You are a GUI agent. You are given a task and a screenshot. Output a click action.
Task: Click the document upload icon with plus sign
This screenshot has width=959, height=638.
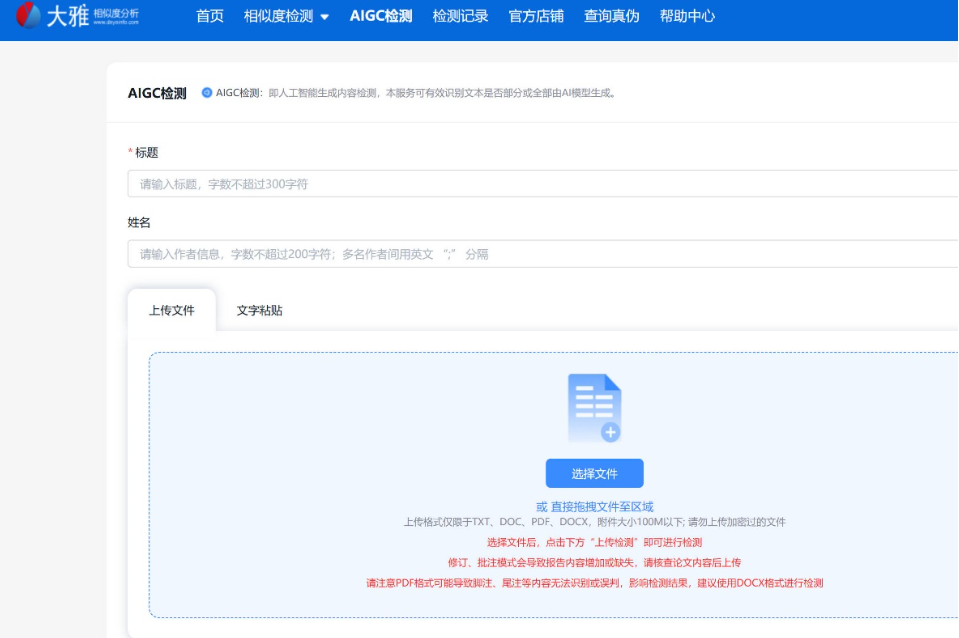click(594, 408)
